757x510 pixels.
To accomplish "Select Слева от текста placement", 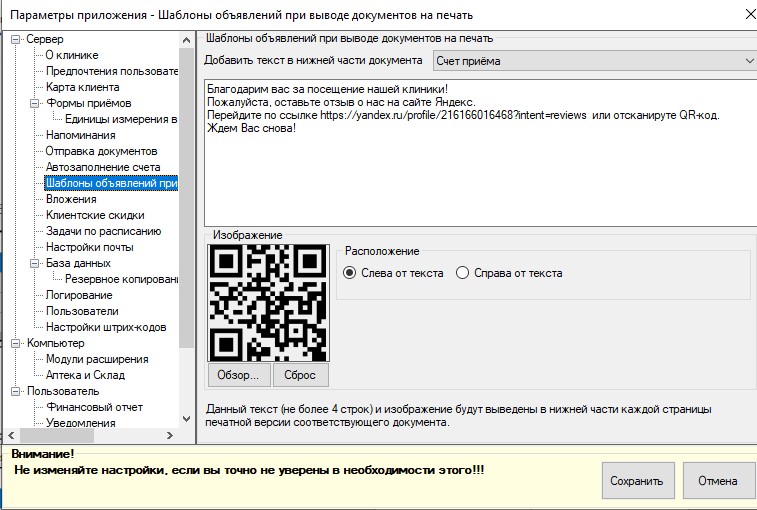I will 393,273.
